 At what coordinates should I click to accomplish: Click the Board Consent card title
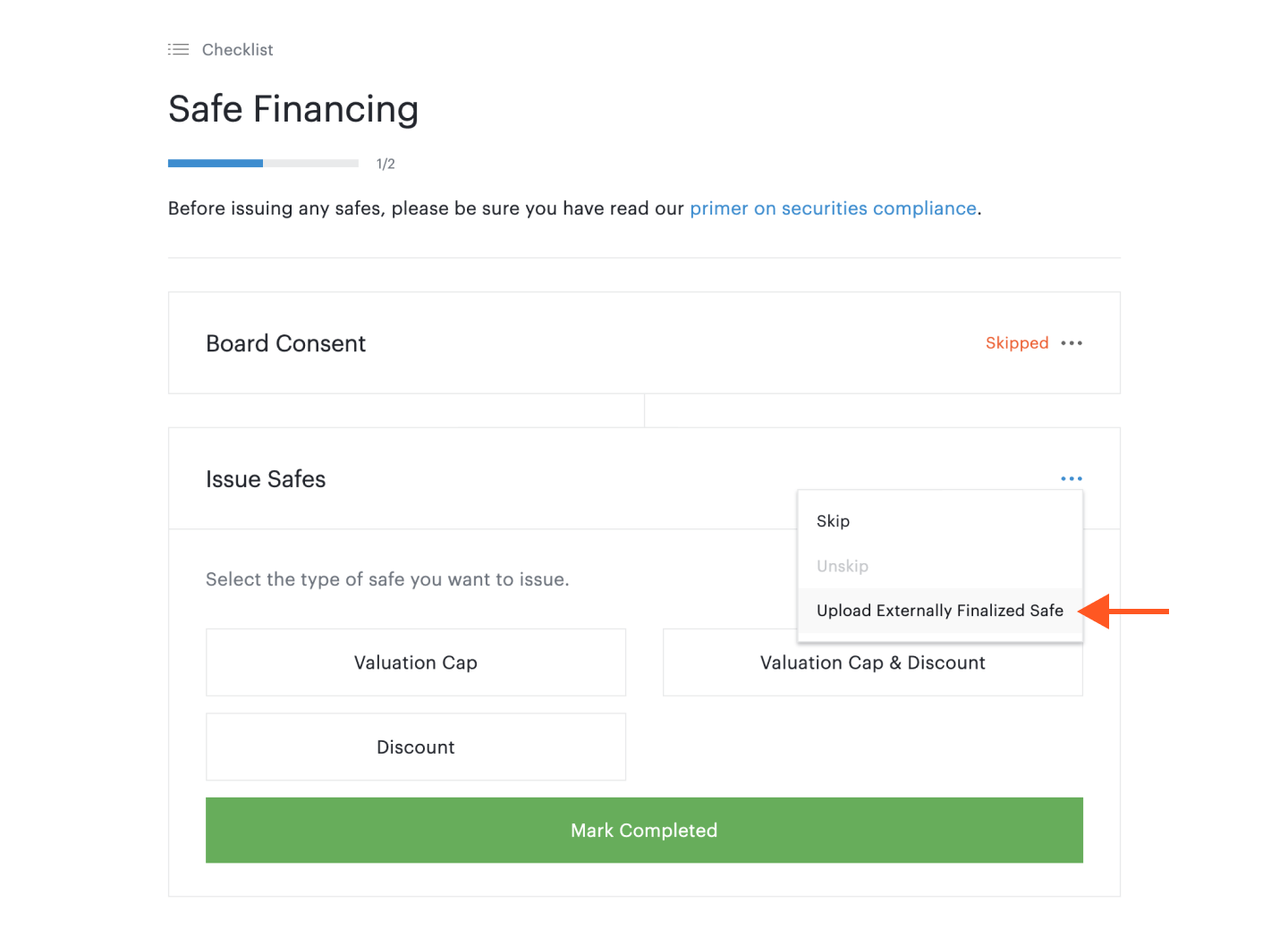click(x=285, y=343)
